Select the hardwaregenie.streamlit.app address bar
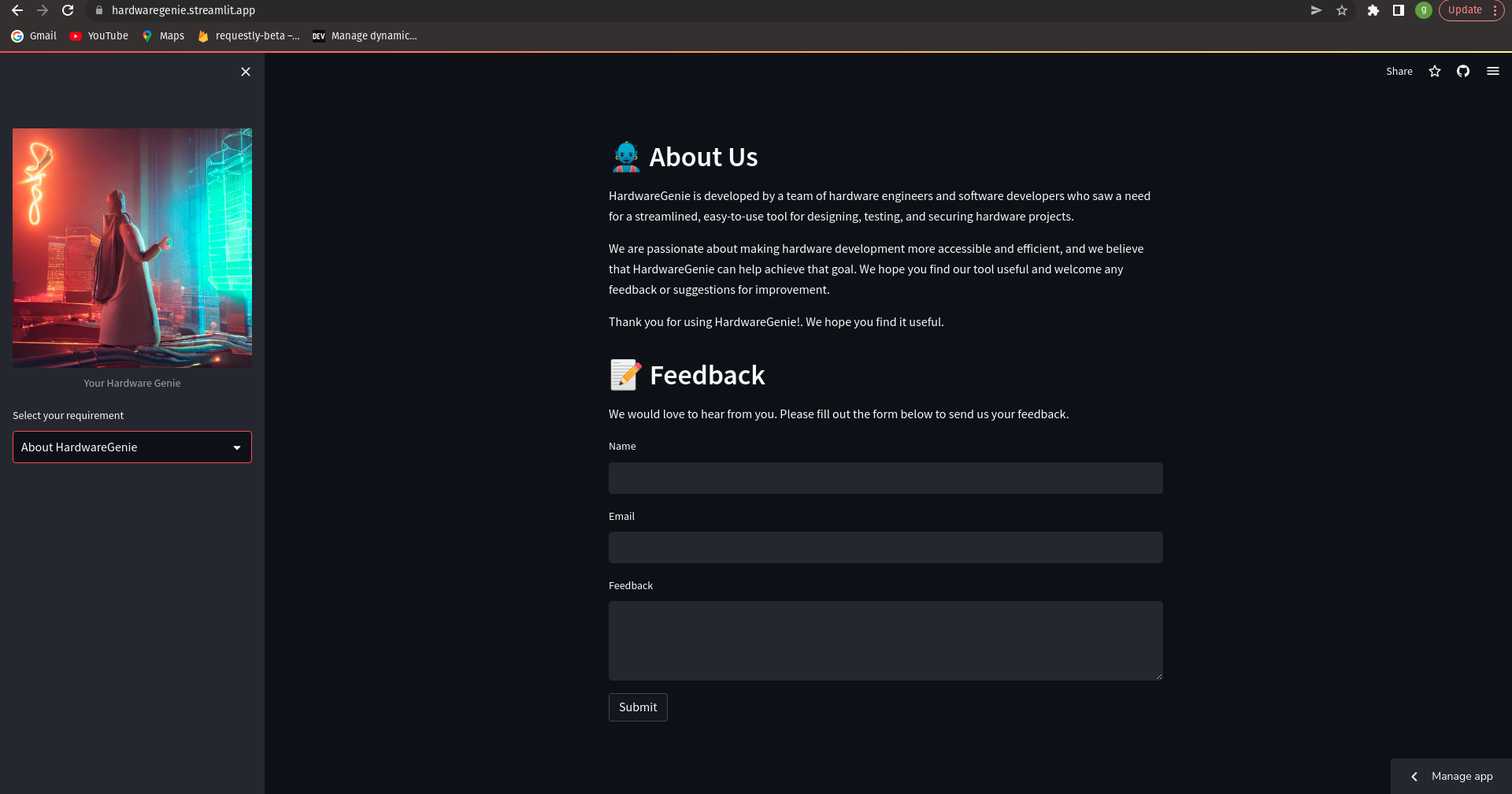1512x794 pixels. click(183, 10)
